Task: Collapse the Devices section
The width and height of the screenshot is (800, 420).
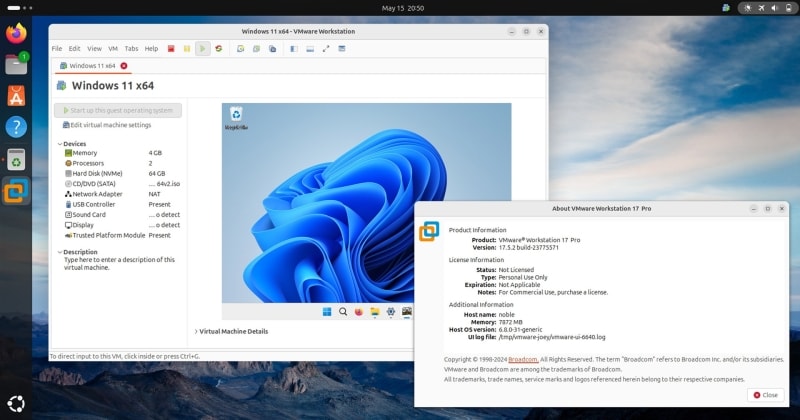Action: click(x=59, y=143)
